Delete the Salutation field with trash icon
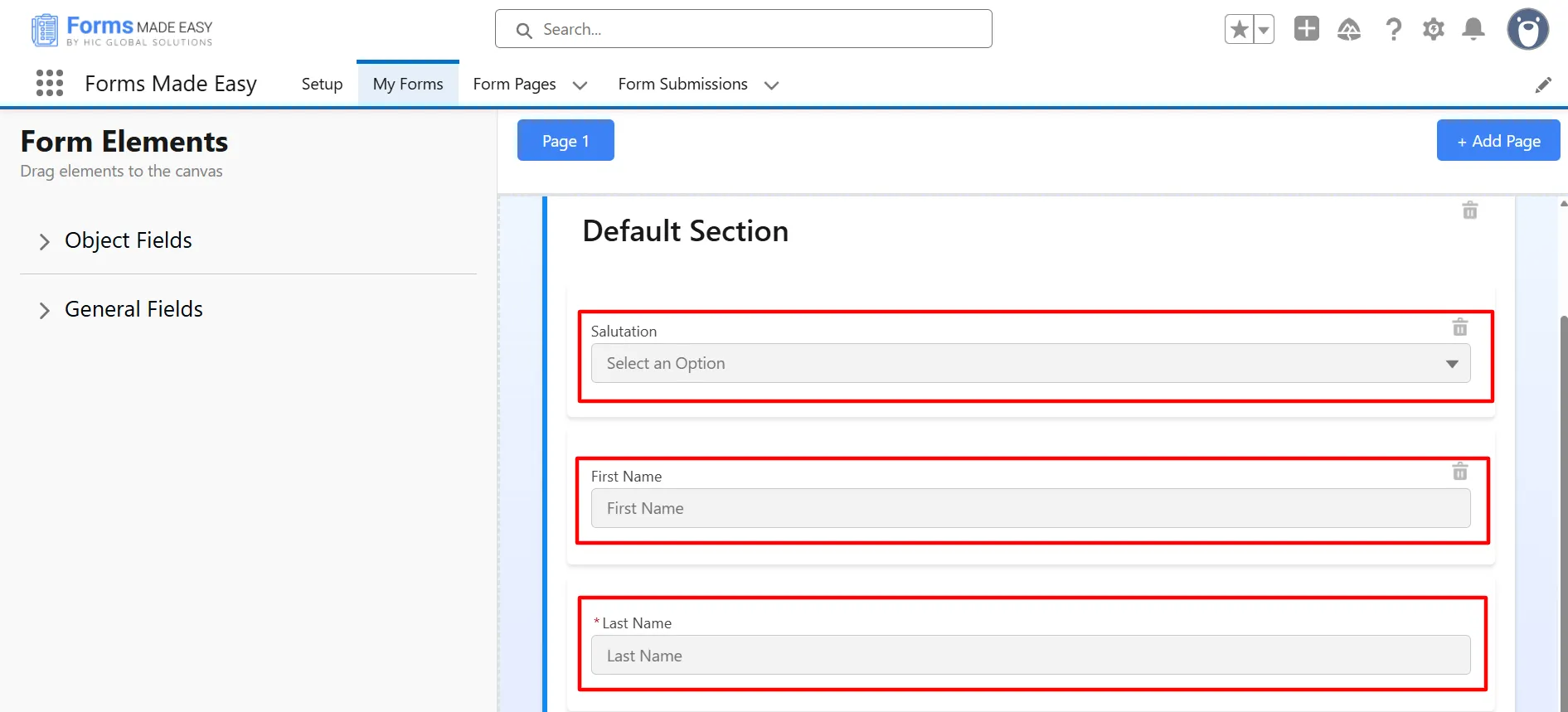This screenshot has width=1568, height=712. point(1459,327)
